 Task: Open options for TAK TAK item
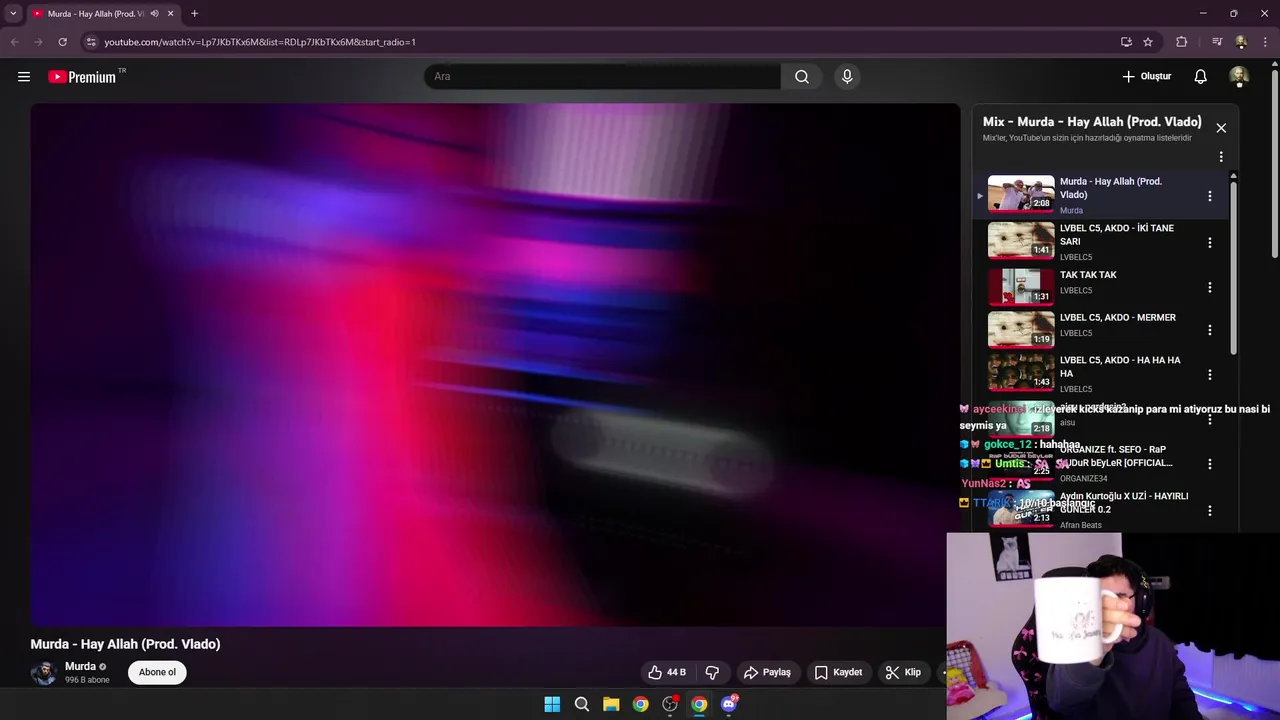1210,288
